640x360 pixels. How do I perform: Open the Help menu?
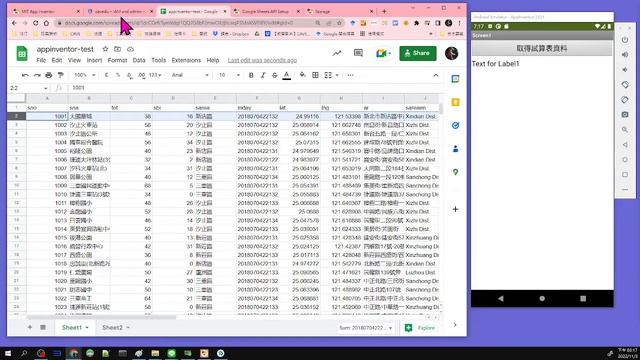213,60
